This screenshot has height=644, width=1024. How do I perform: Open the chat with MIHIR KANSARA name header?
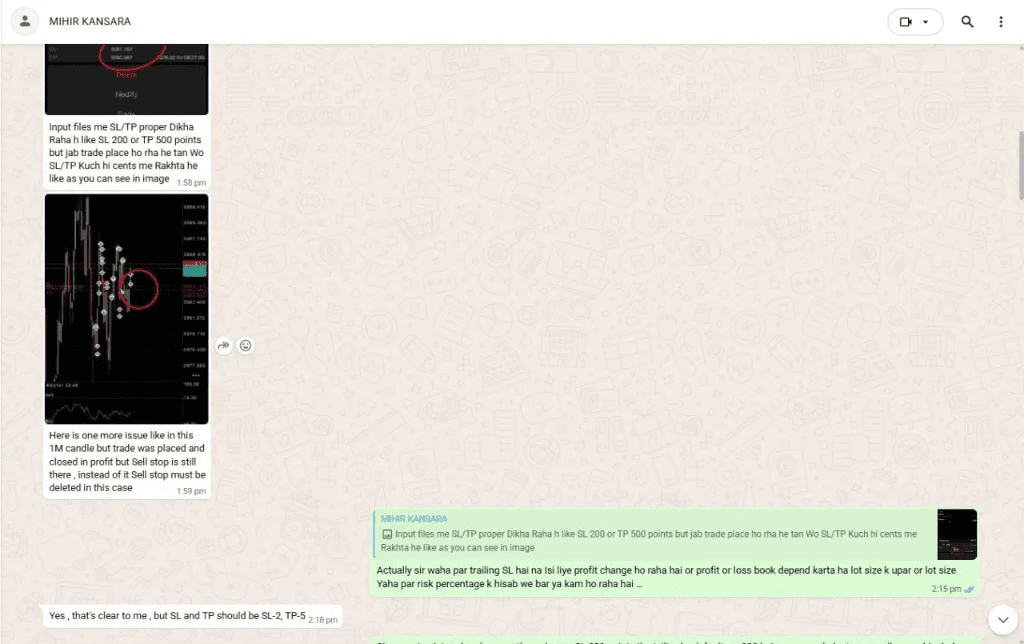point(90,21)
